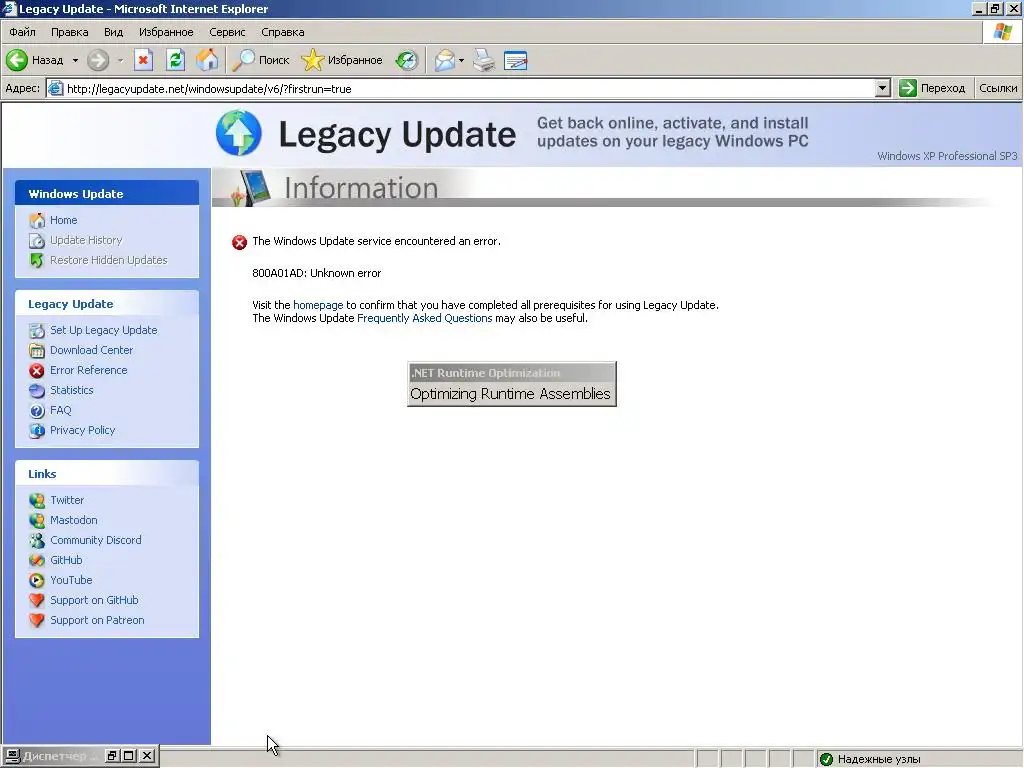Open the Frequently Asked Questions link
The height and width of the screenshot is (768, 1024).
[x=424, y=318]
